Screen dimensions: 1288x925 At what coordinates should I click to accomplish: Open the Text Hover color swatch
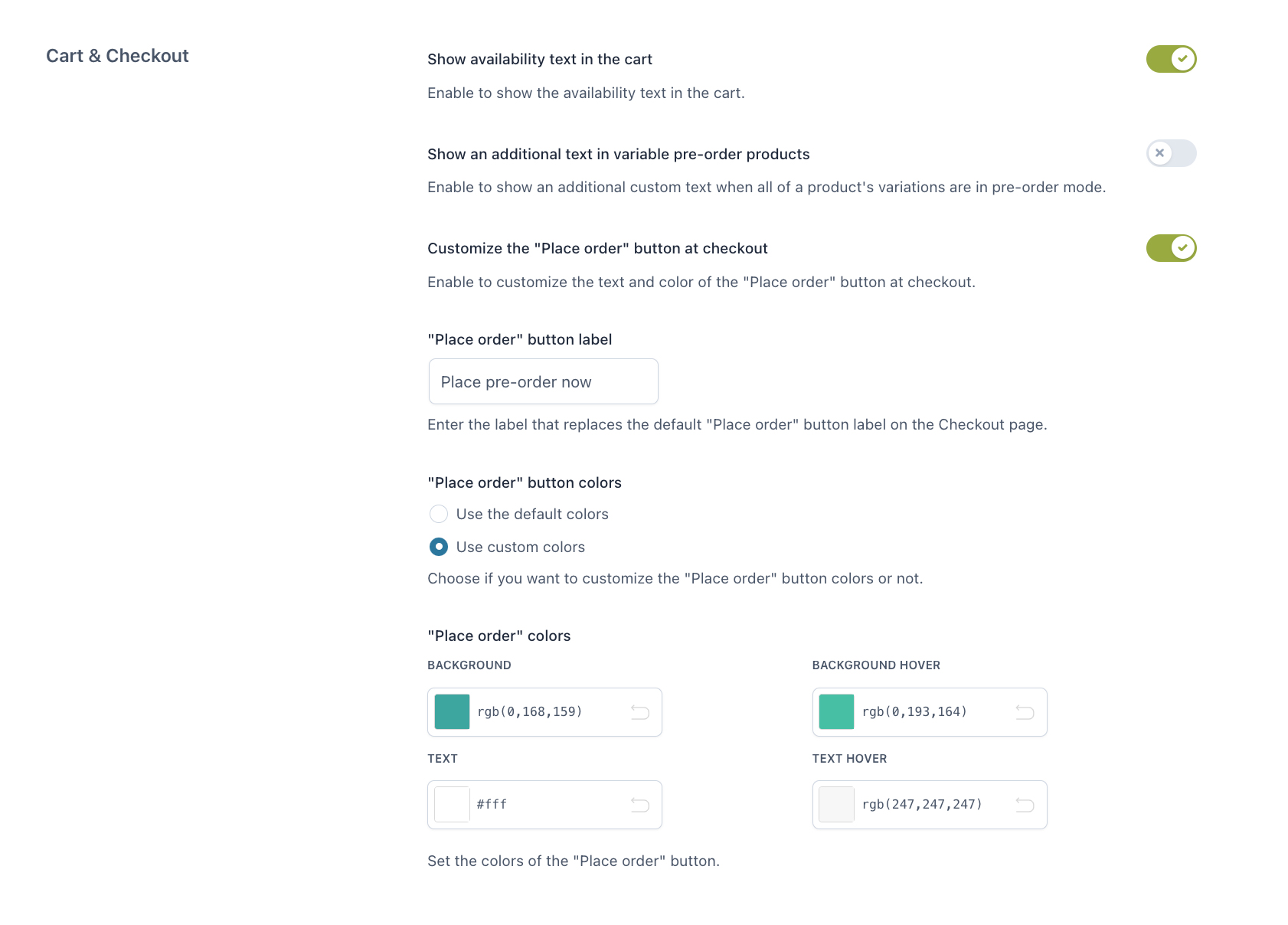[836, 805]
